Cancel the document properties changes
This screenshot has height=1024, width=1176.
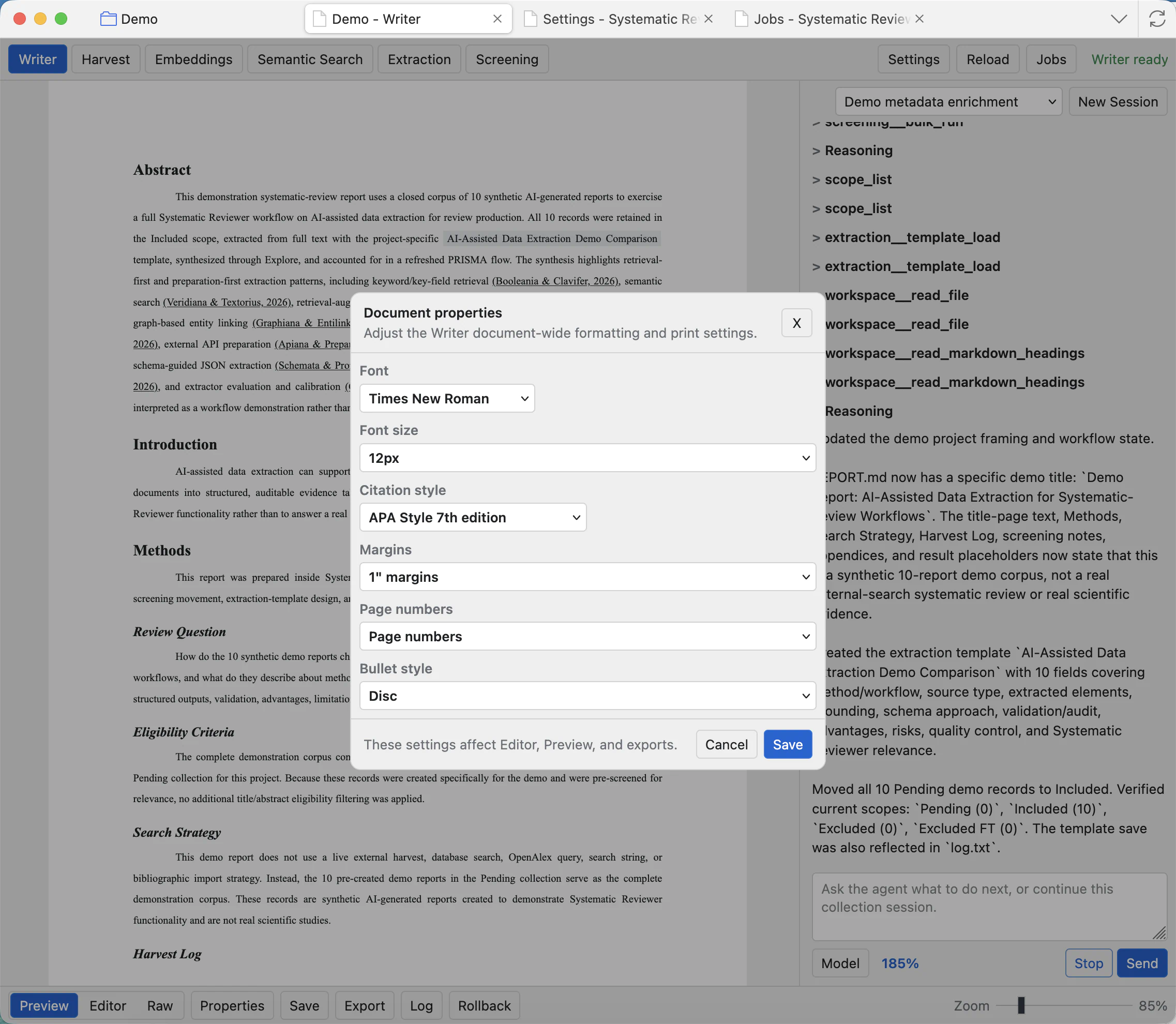click(x=726, y=744)
